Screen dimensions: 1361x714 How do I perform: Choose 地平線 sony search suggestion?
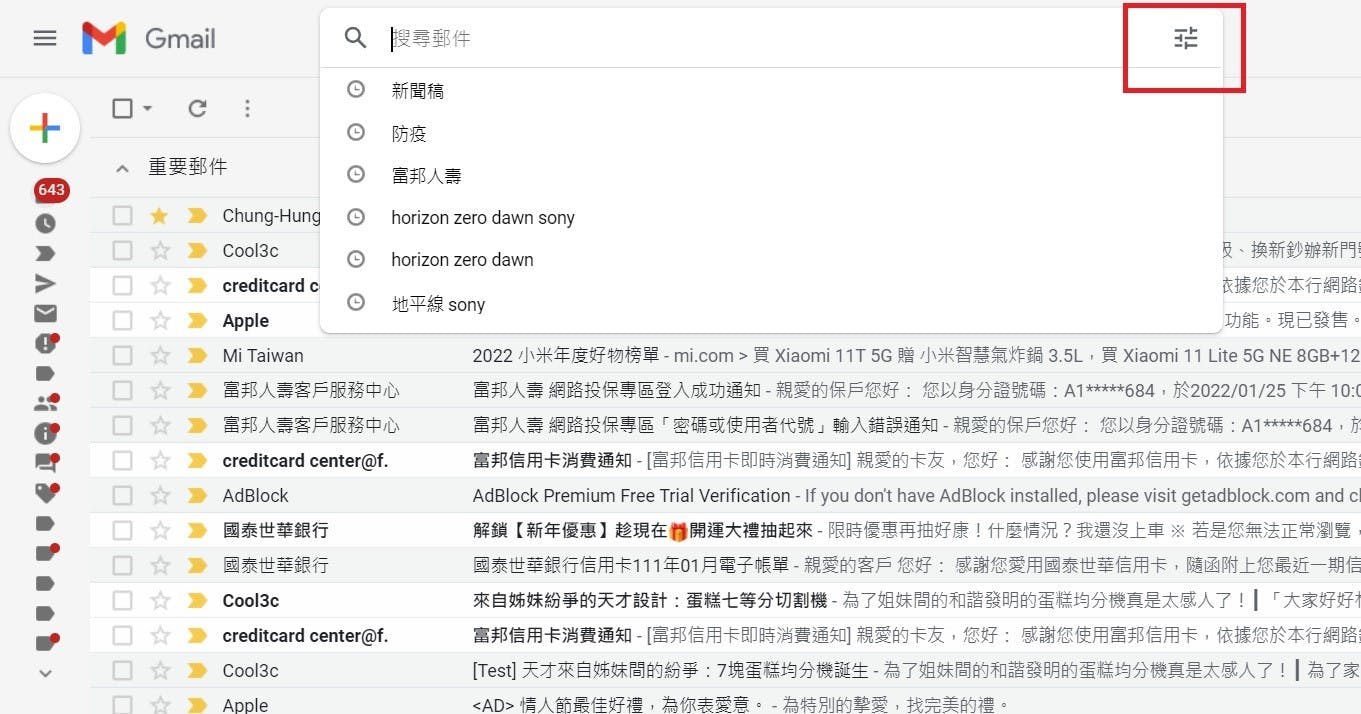coord(771,304)
